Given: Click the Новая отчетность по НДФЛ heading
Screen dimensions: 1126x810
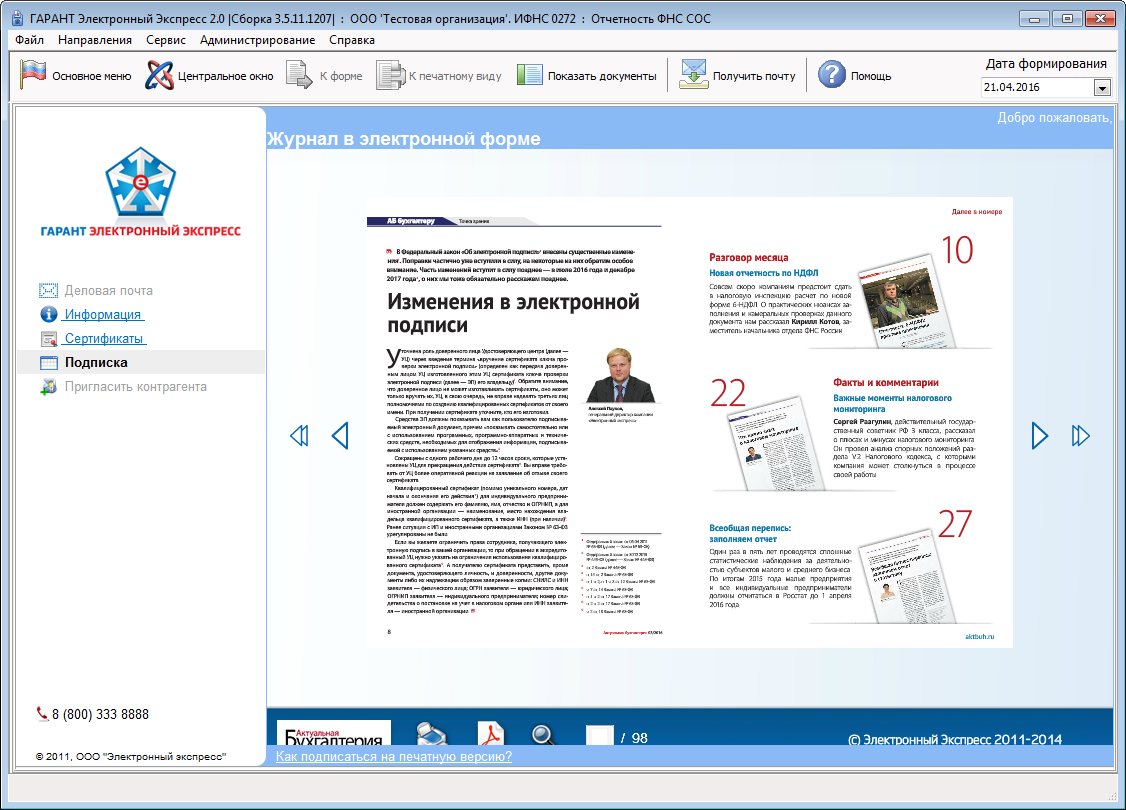Looking at the screenshot, I should pyautogui.click(x=763, y=273).
